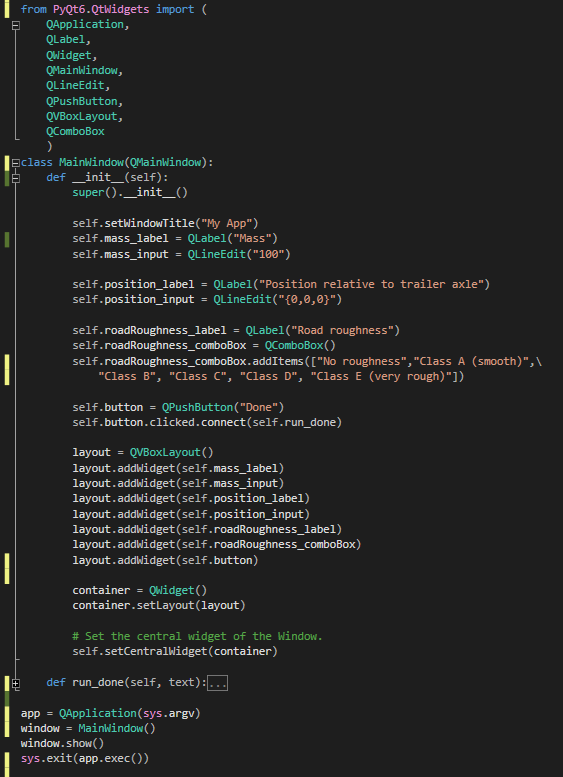Viewport: 563px width, 777px height.
Task: Click 'layout.addWidget(self.position_label)' line
Action: tap(191, 498)
